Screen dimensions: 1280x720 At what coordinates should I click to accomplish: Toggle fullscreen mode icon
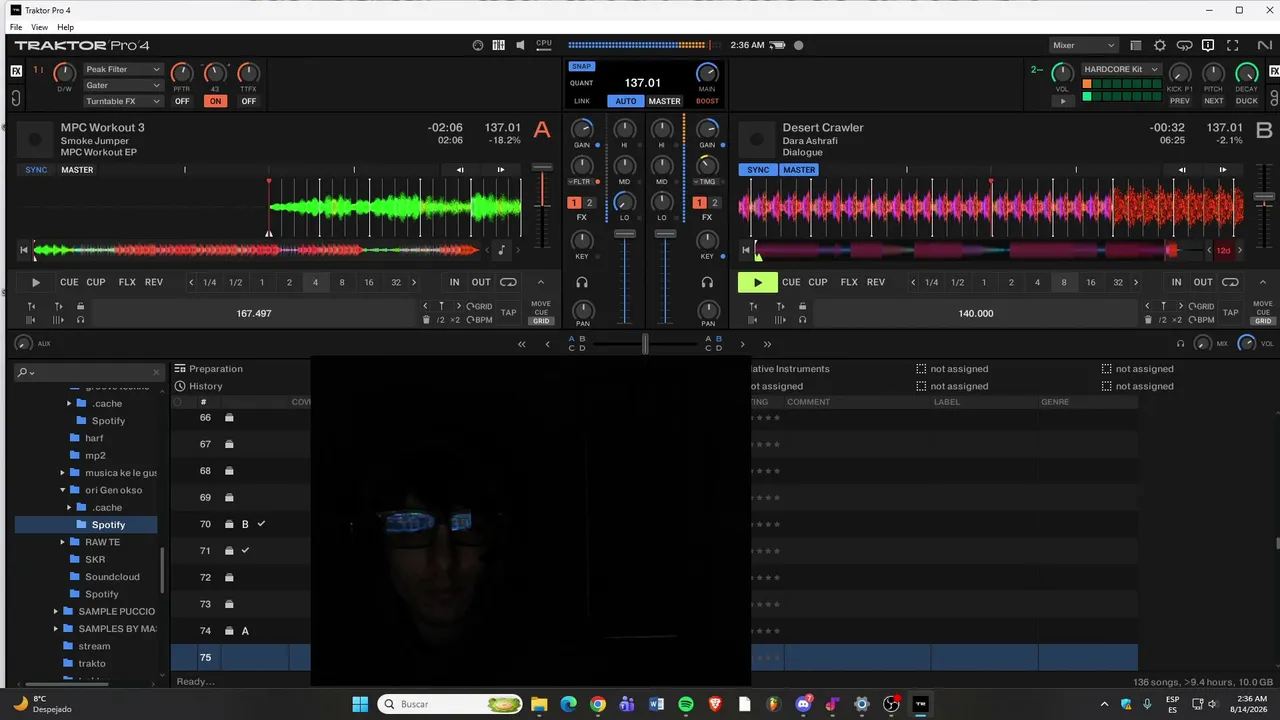[1234, 45]
